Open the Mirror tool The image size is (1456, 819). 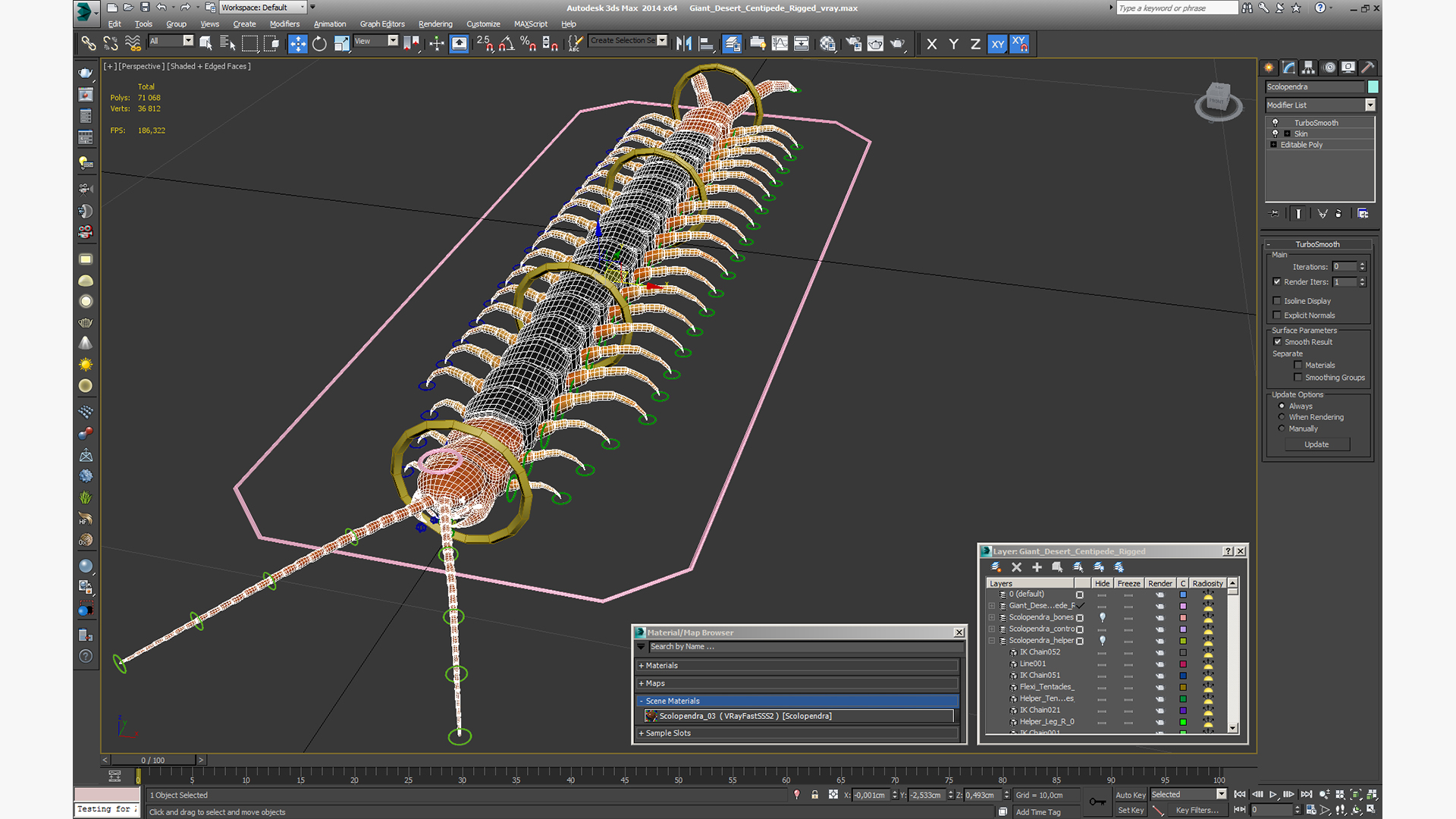[683, 44]
